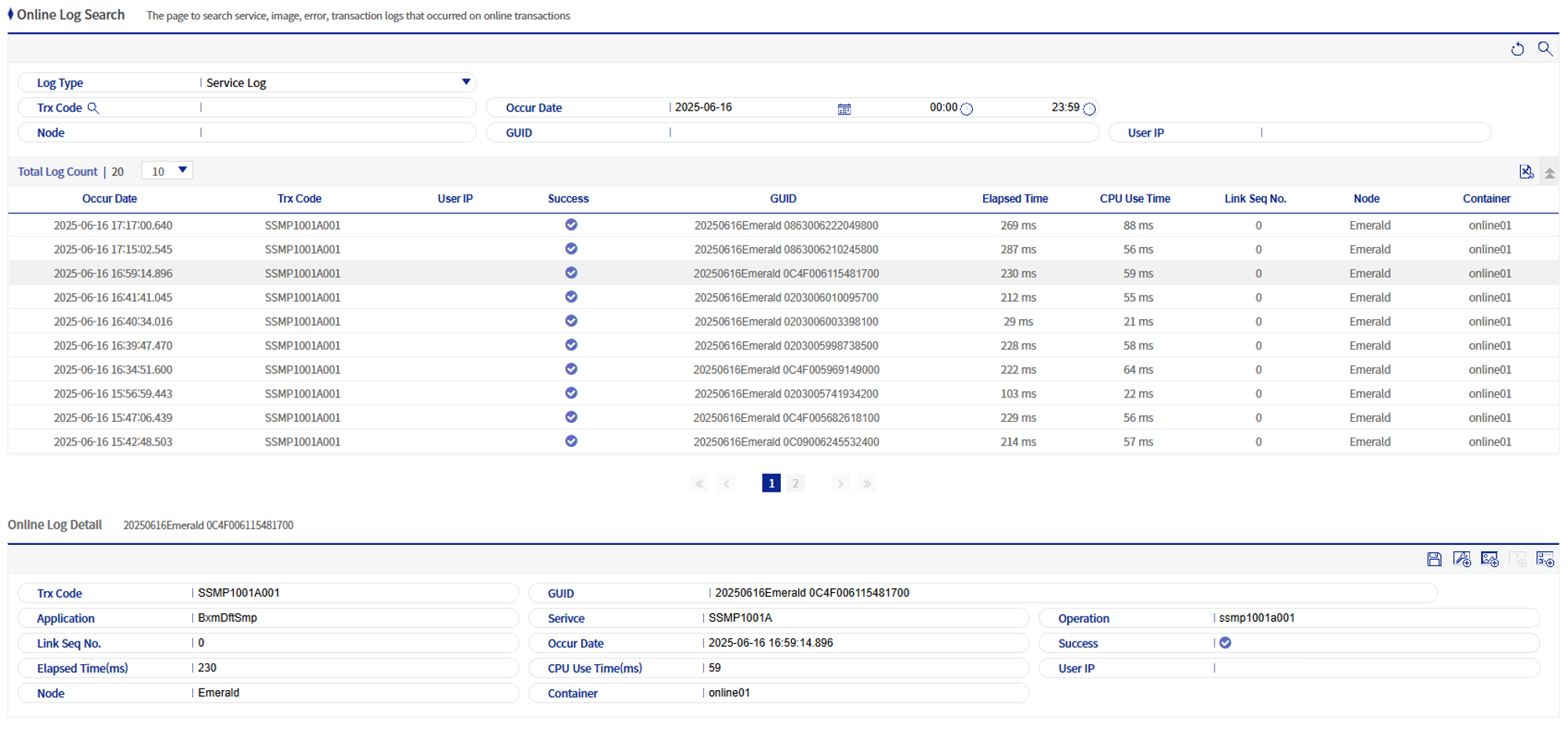The width and height of the screenshot is (1568, 741).
Task: Click the Trx Code search magnifier icon
Action: (94, 107)
